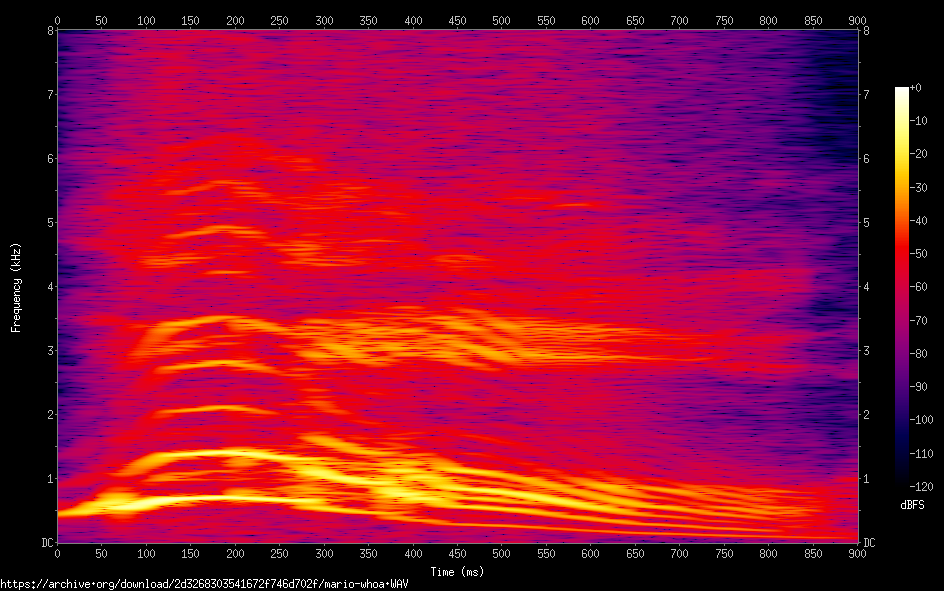Click the 700 ms tick on the bottom time axis
The image size is (944, 591).
(679, 552)
